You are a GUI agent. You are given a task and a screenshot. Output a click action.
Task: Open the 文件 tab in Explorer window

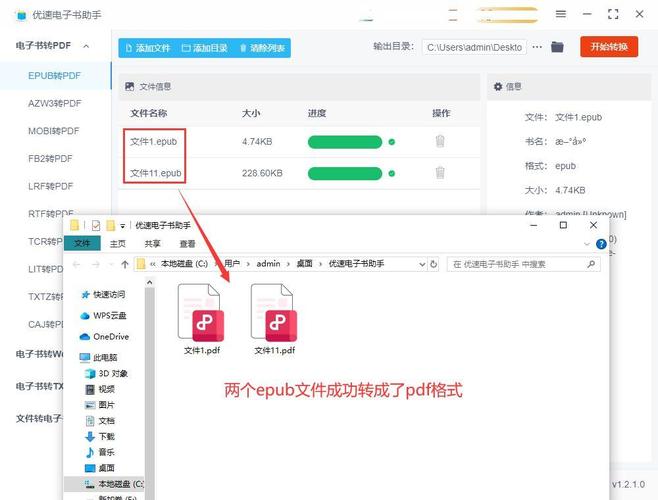82,243
